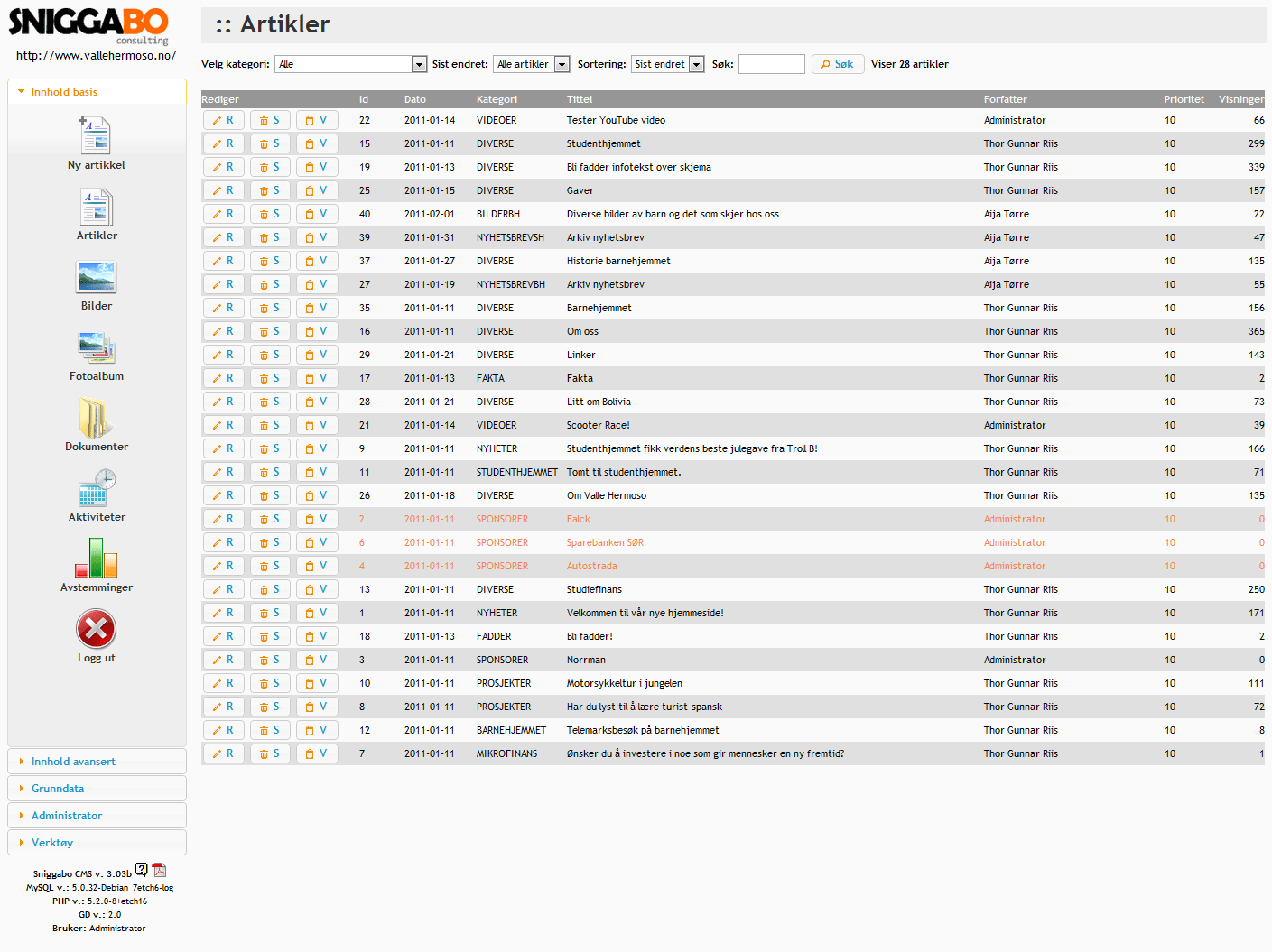Open the Bilder sidebar icon
The width and height of the screenshot is (1272, 952).
pyautogui.click(x=97, y=277)
